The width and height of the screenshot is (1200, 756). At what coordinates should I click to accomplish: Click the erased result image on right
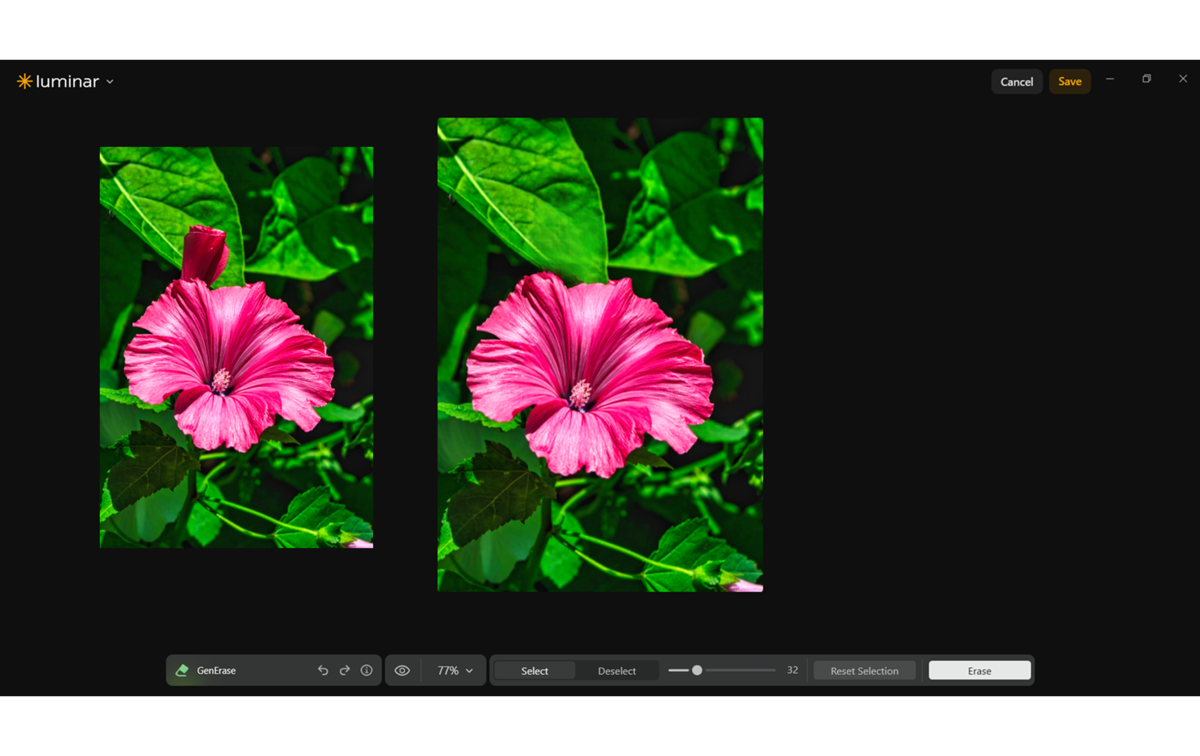click(600, 355)
